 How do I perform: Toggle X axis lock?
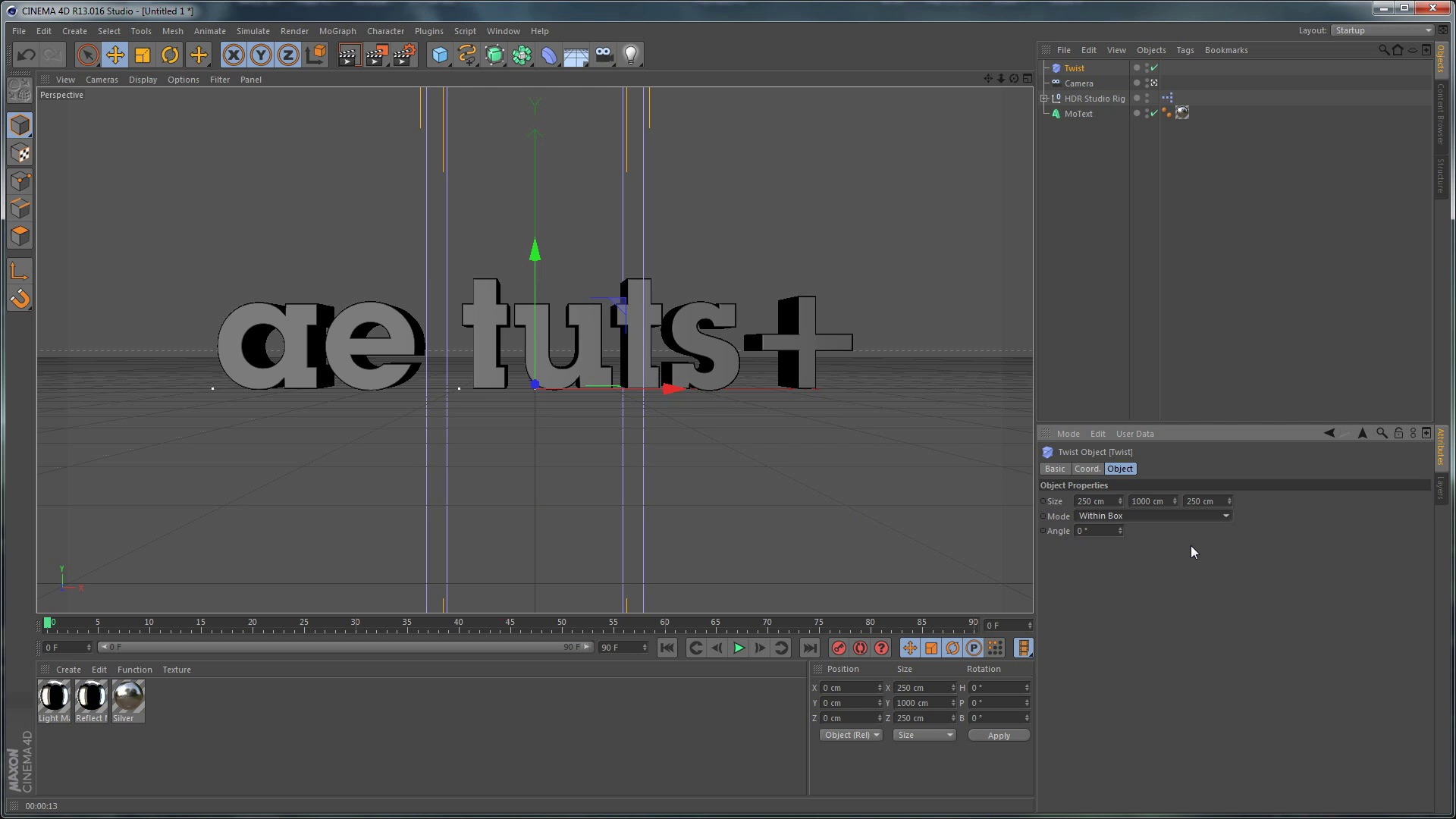(234, 55)
